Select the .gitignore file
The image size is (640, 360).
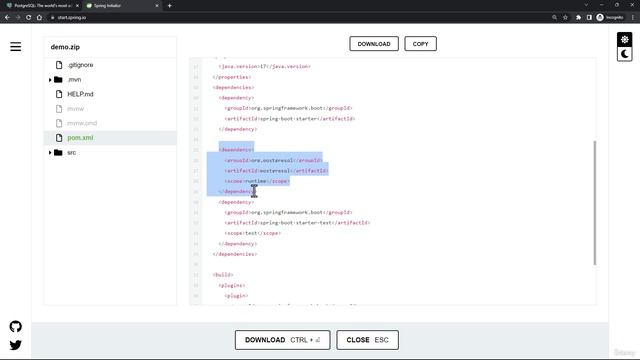(80, 65)
